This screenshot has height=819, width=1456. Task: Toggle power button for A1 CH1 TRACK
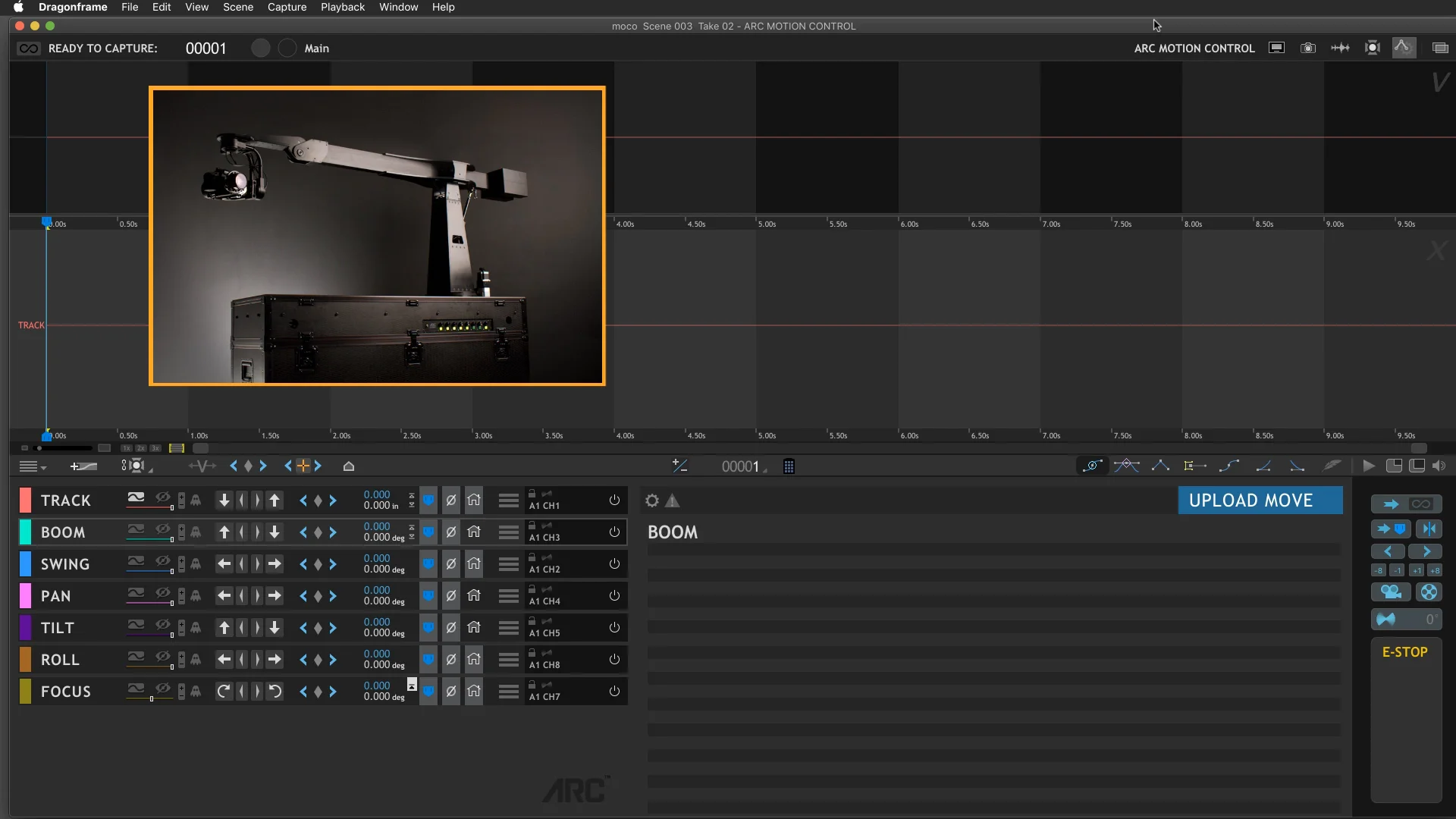click(614, 500)
